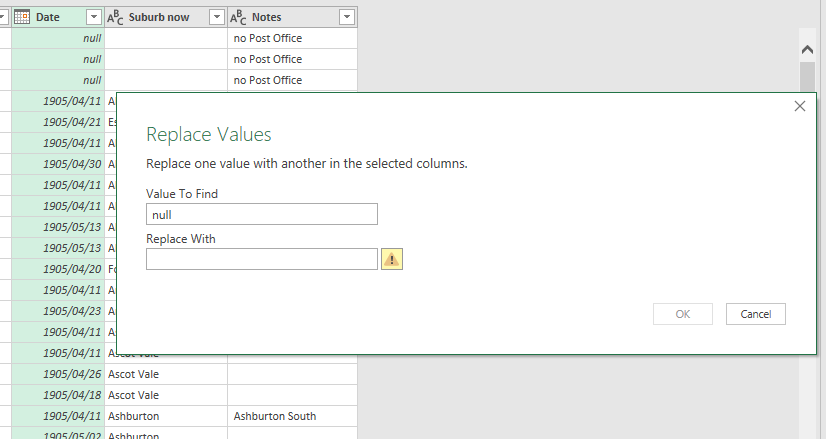The image size is (826, 439).
Task: Select the Notes column header
Action: pos(292,17)
